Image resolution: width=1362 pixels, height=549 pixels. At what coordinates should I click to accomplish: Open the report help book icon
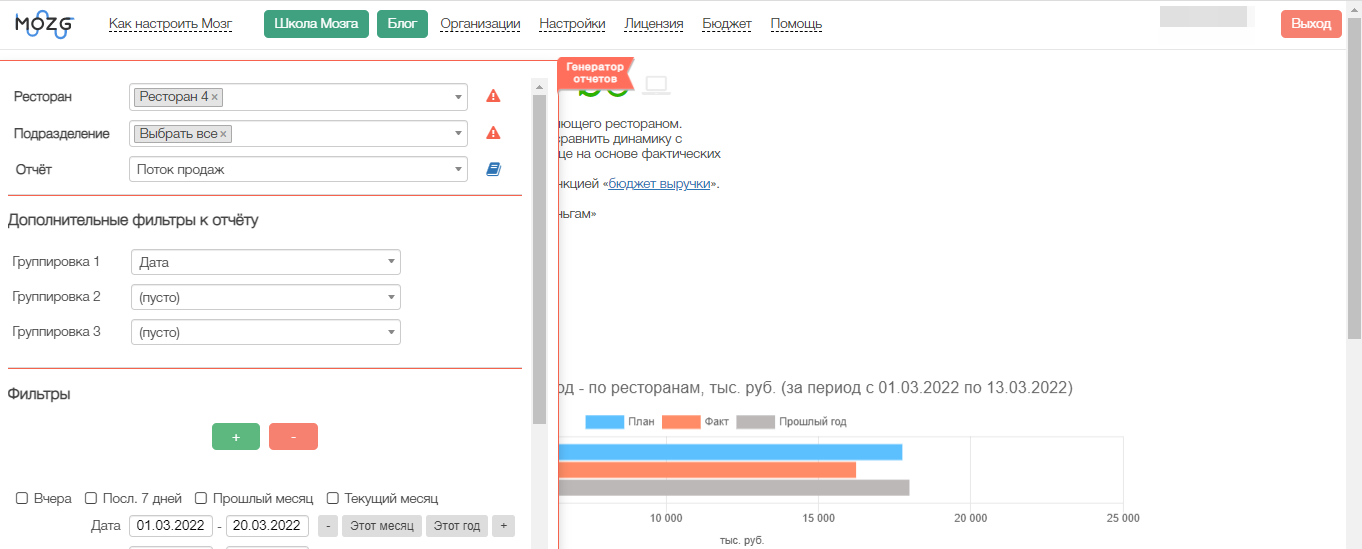[x=493, y=170]
